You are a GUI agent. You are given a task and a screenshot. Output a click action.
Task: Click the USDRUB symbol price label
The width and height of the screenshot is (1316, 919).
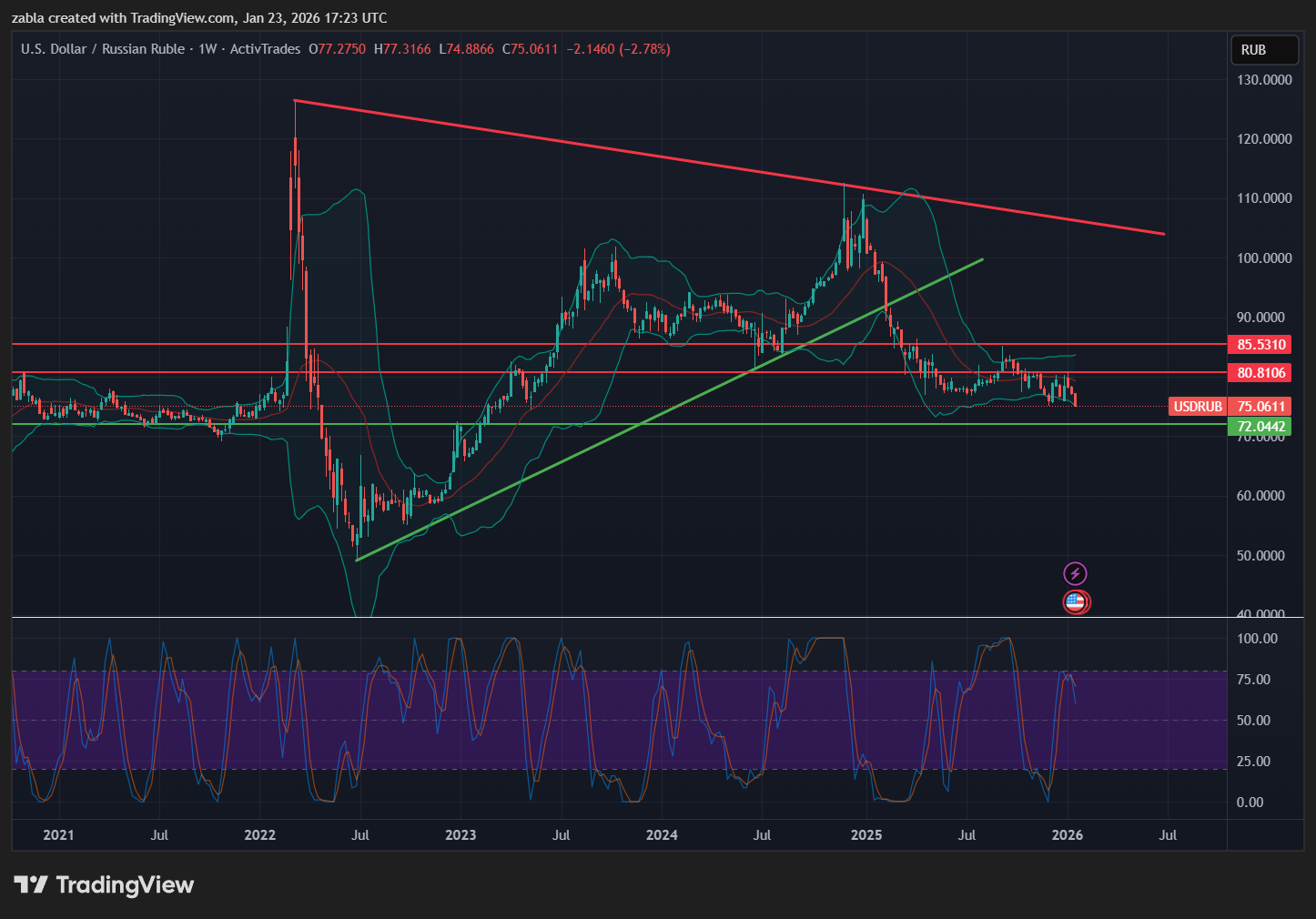(x=1197, y=407)
